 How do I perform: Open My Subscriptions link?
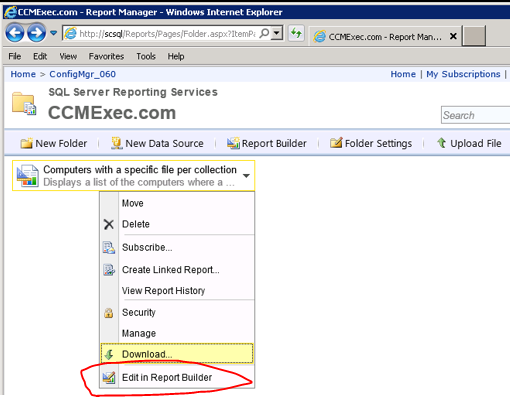point(463,74)
